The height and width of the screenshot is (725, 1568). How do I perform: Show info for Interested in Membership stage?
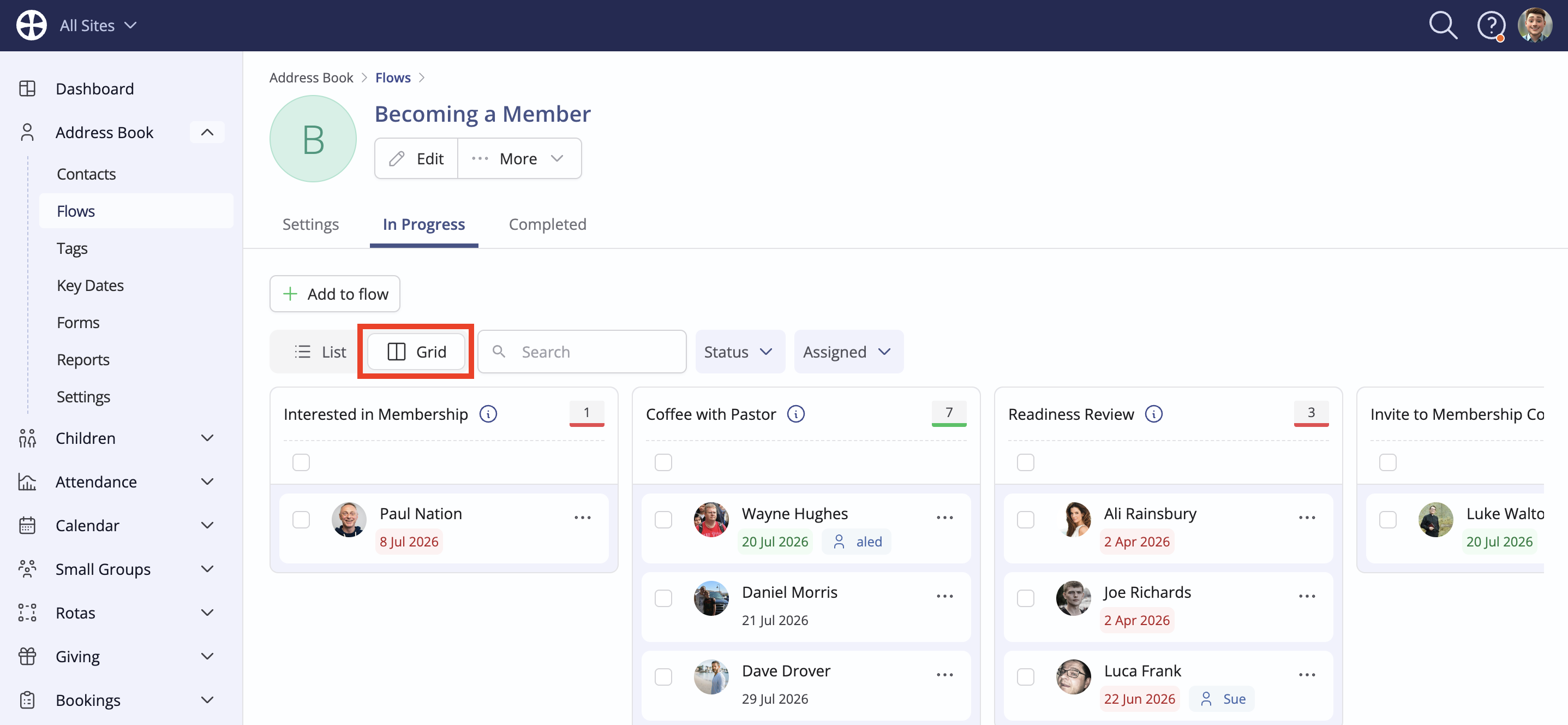pos(488,414)
